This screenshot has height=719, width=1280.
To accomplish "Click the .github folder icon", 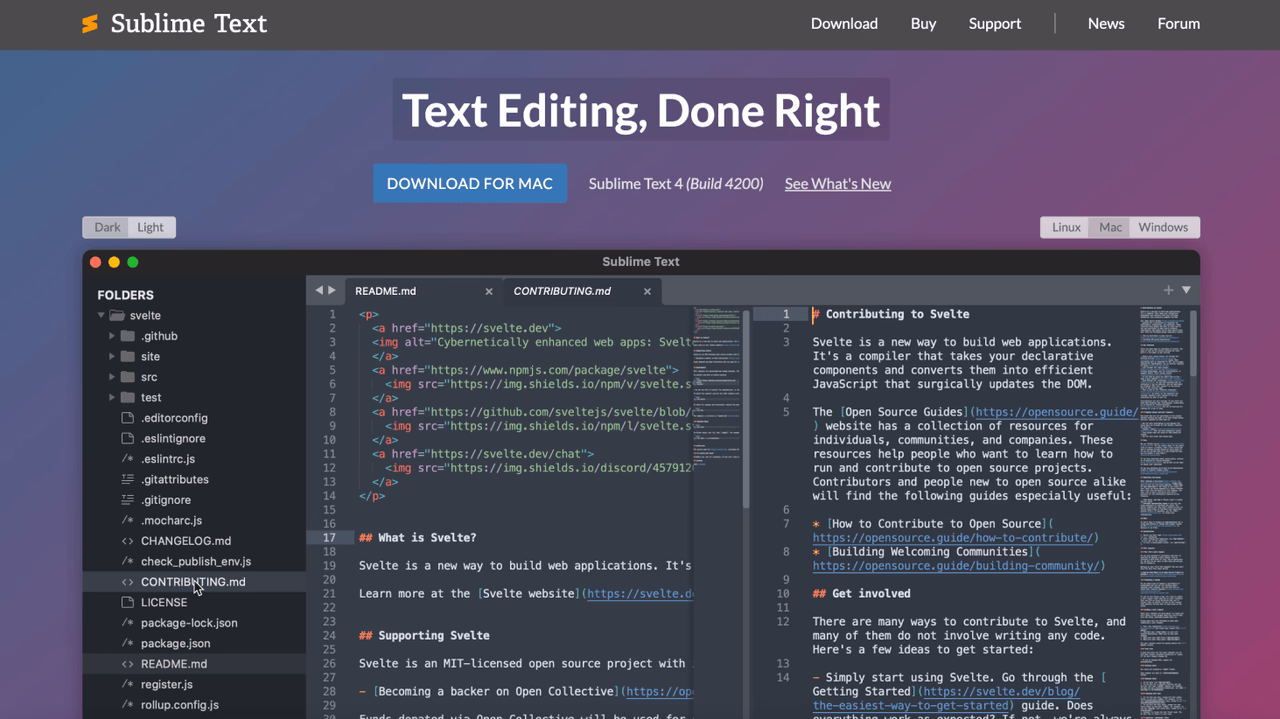I will coord(128,336).
